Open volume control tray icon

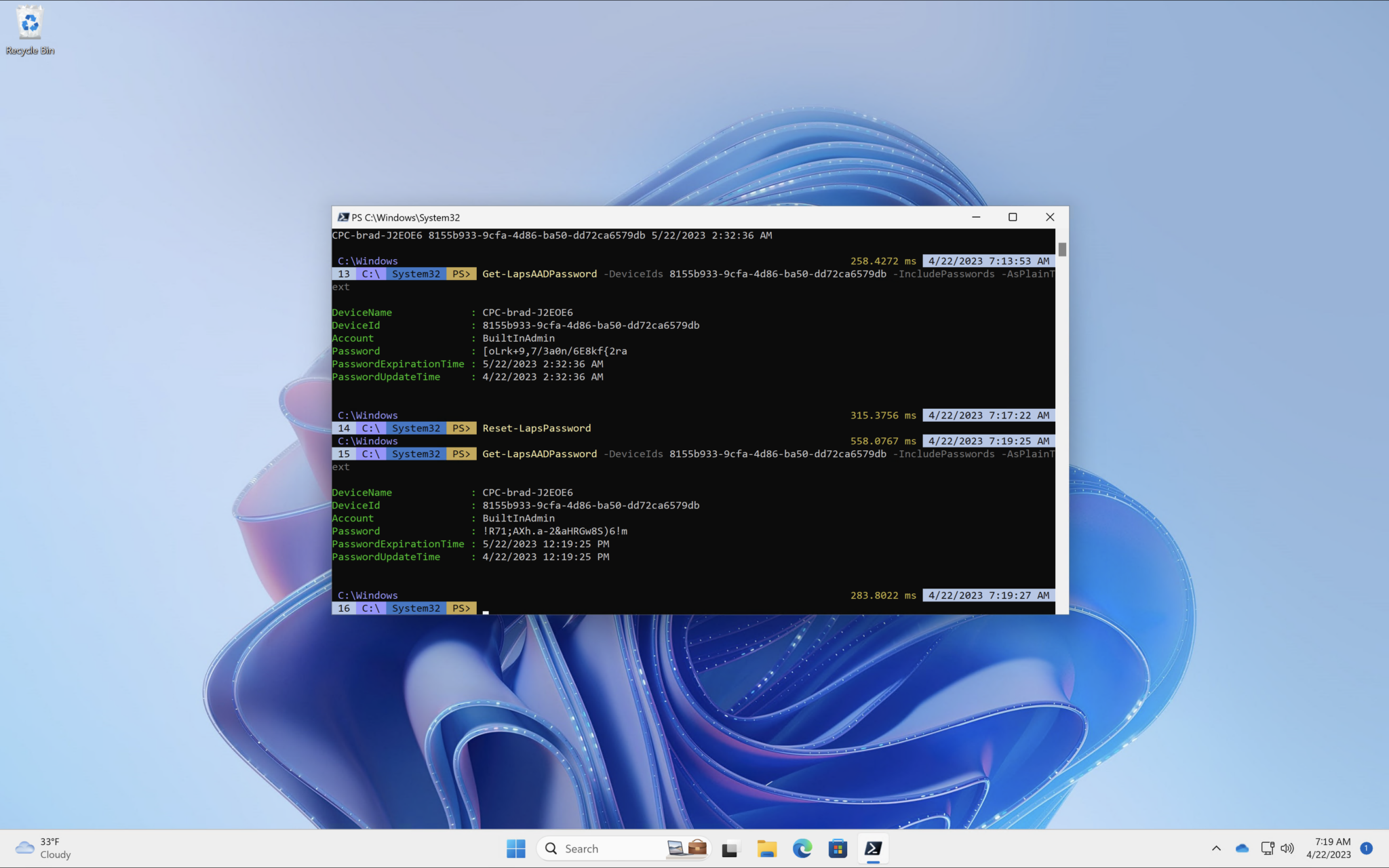pos(1287,848)
